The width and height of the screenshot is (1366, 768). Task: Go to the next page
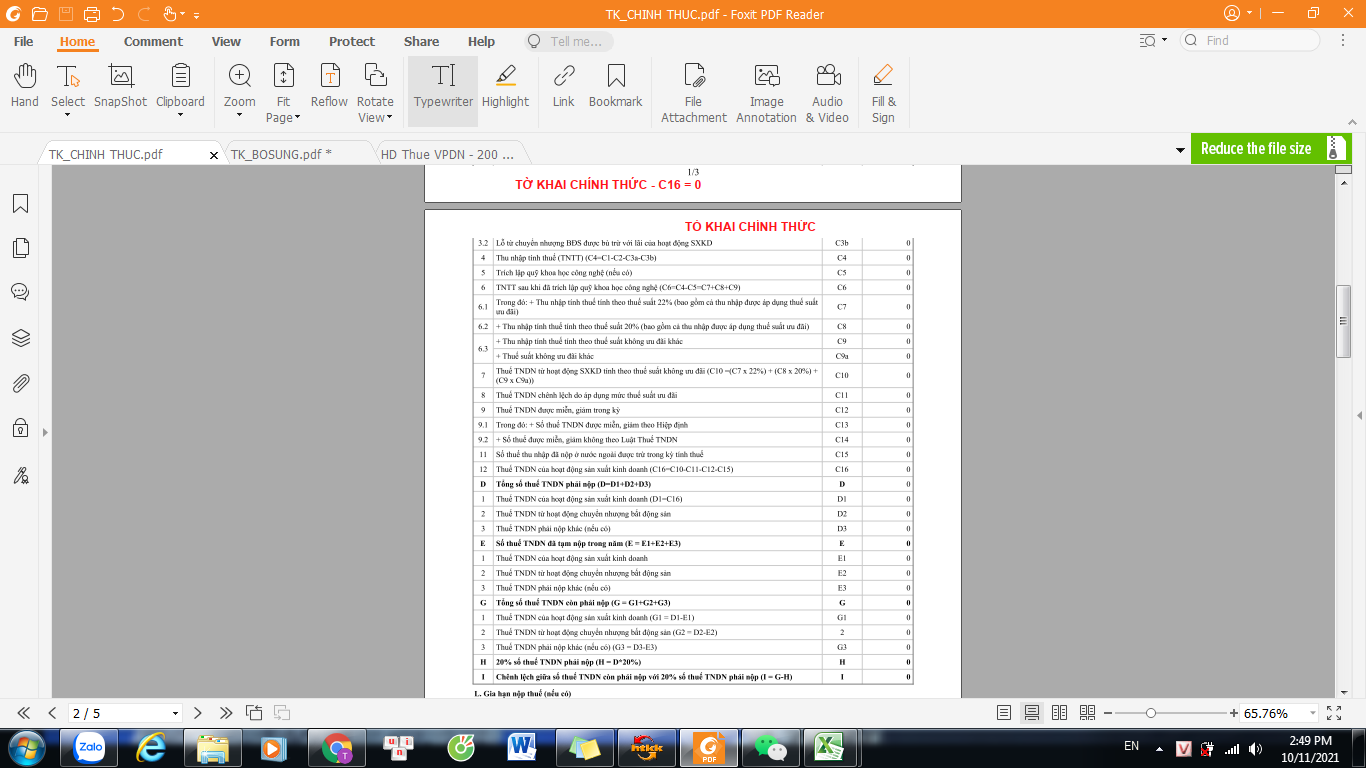pos(198,713)
